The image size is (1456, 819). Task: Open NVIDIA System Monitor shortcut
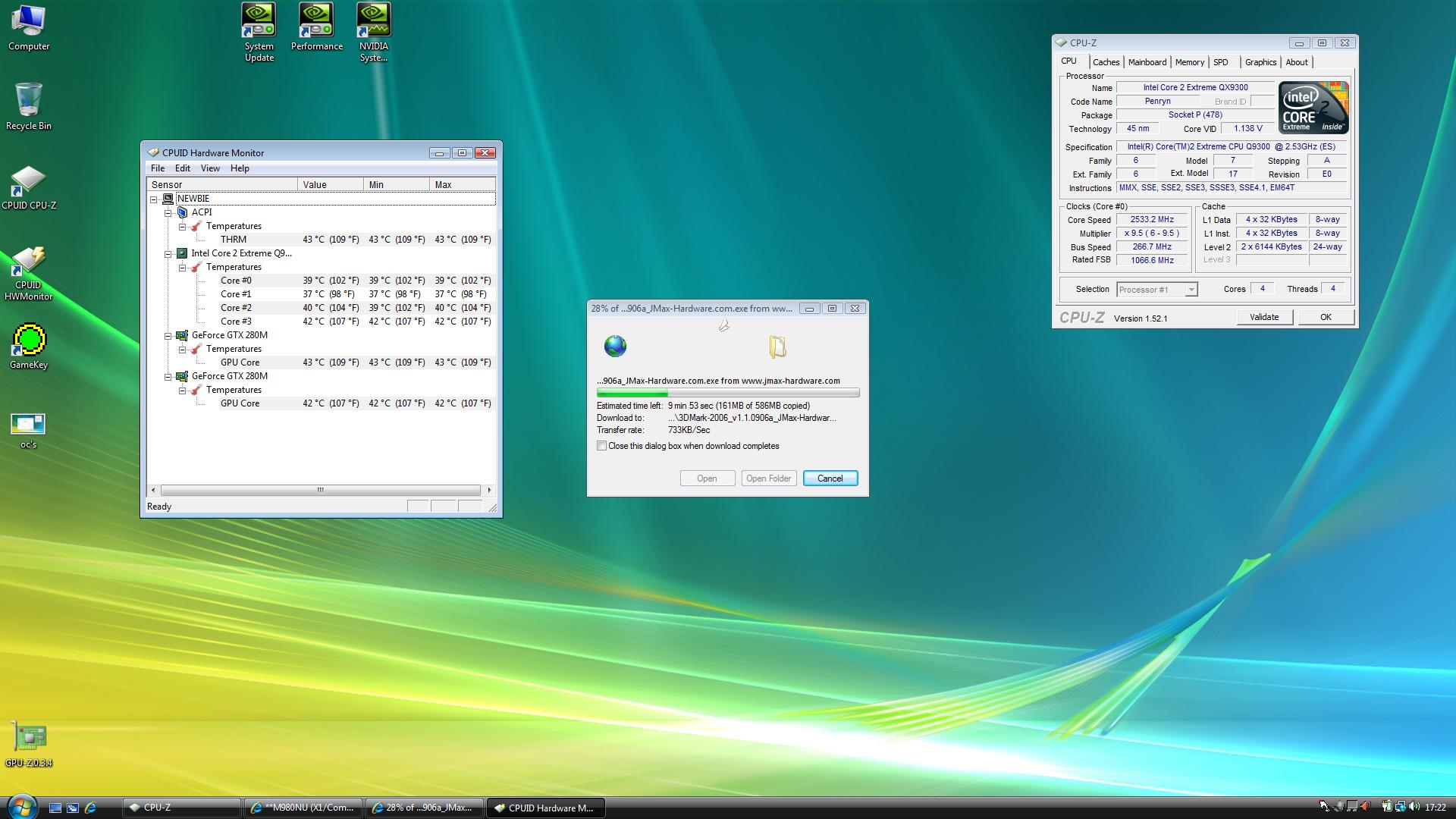(x=374, y=32)
